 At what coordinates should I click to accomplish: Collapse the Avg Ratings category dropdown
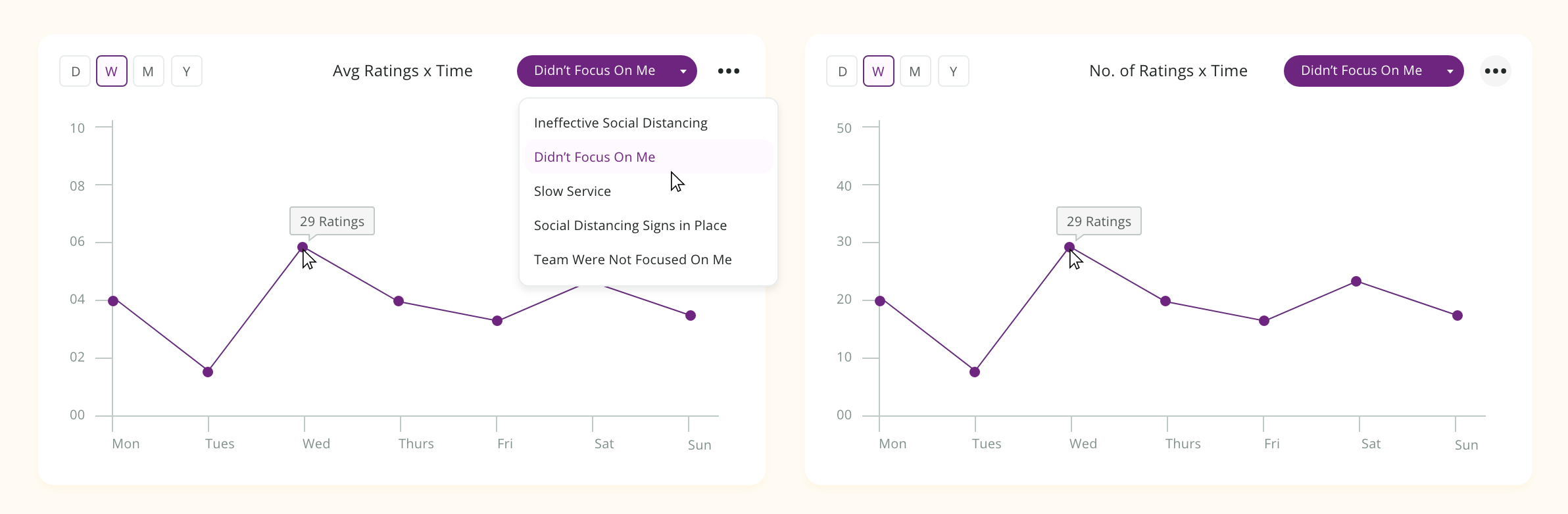pos(606,71)
